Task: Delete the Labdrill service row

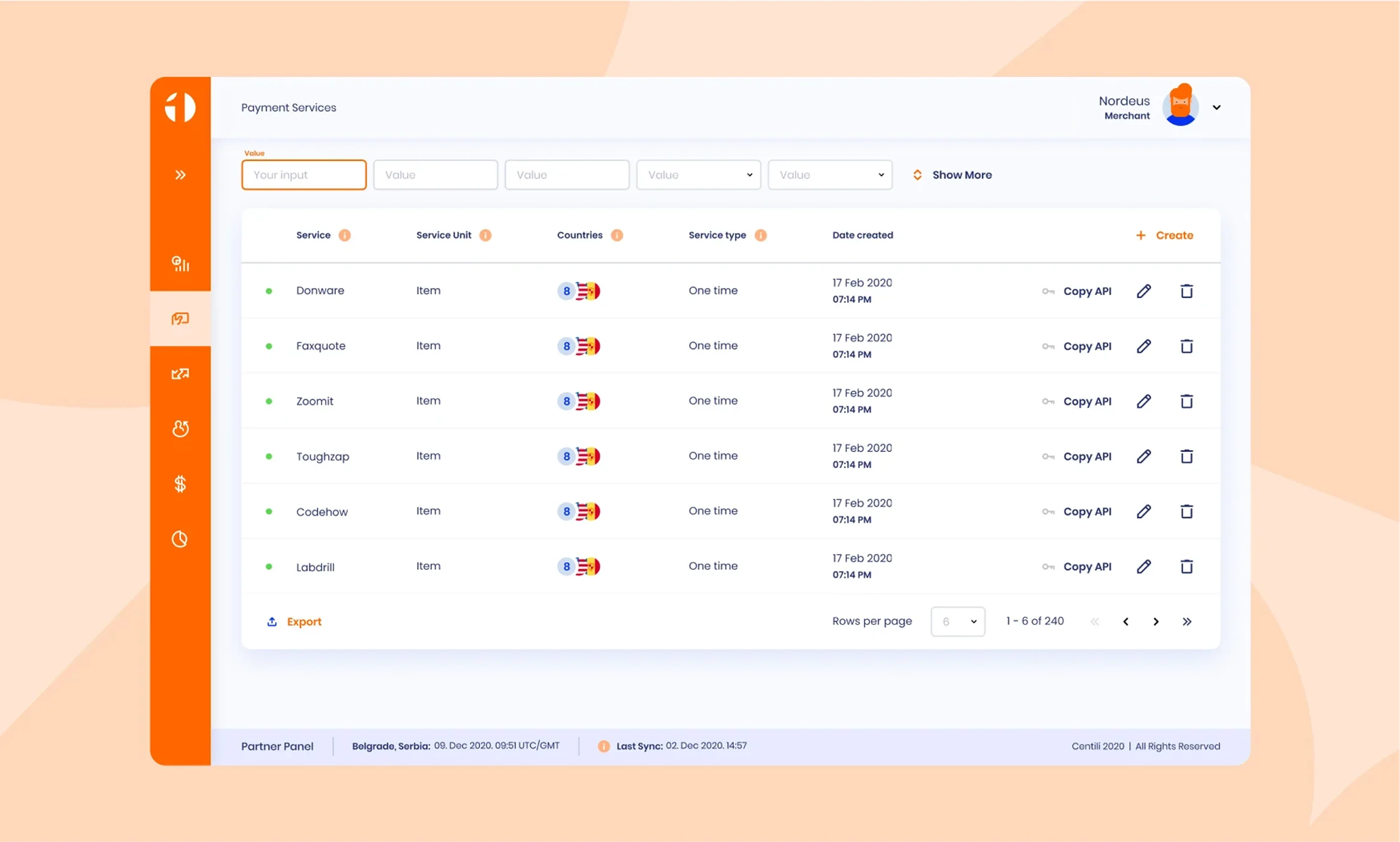Action: (1186, 566)
